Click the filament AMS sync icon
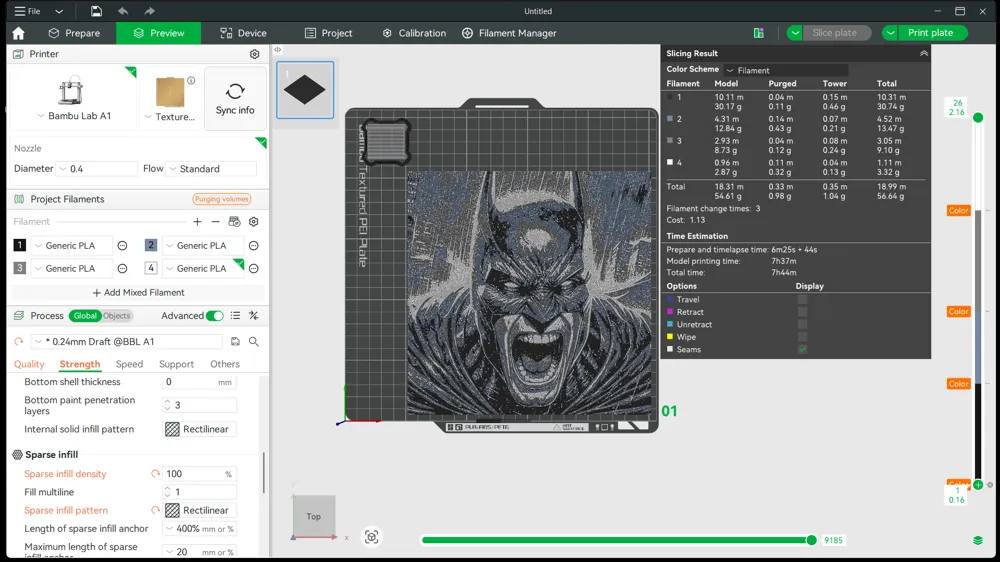 click(234, 221)
